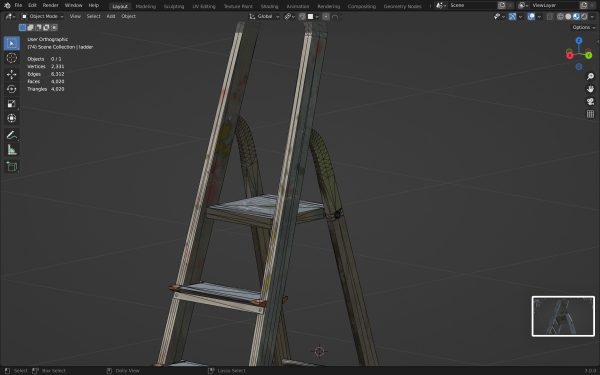Select the Rotate tool
Viewport: 600px width, 375px height.
click(x=11, y=89)
